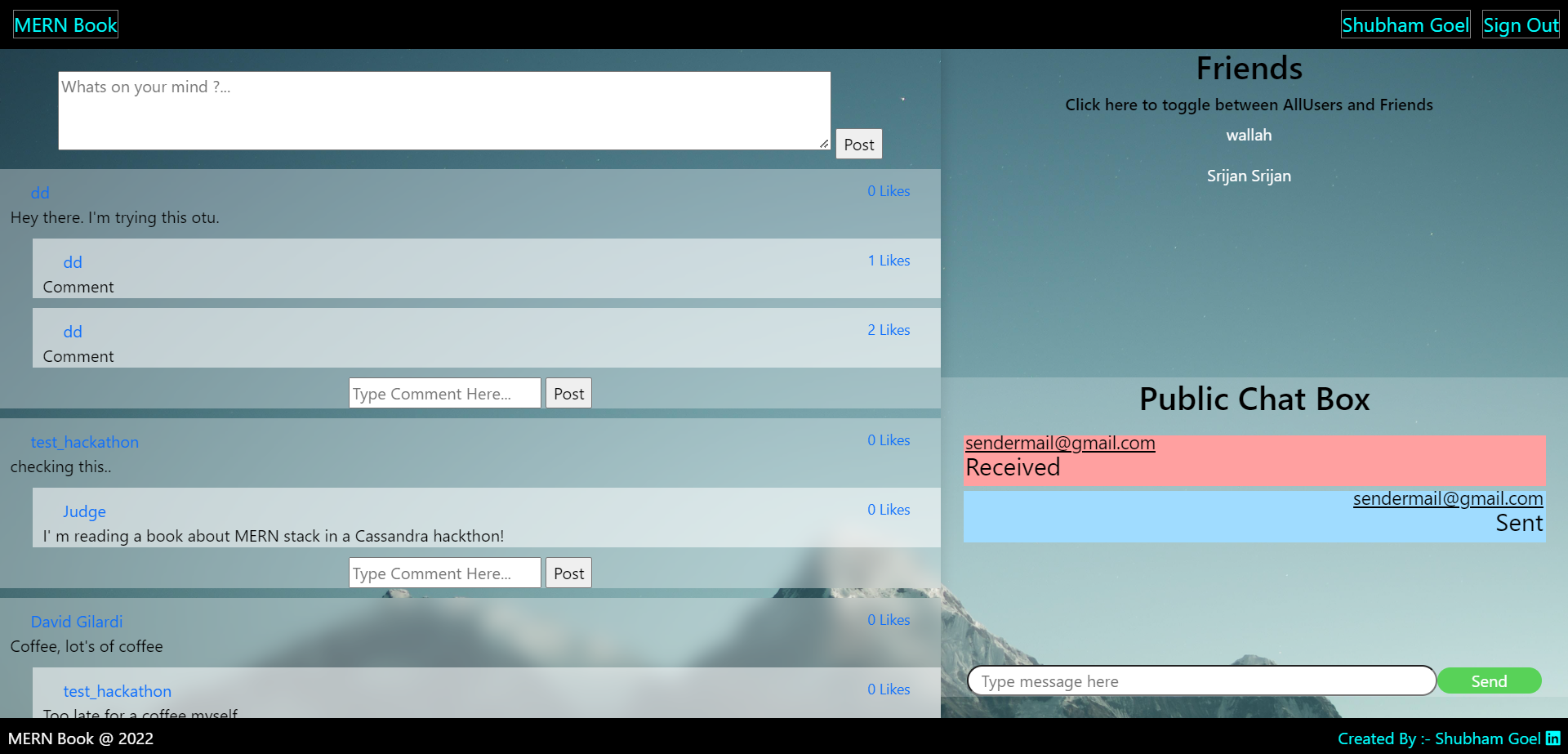The image size is (1568, 754).
Task: Open Judge commenter profile link
Action: [x=85, y=511]
